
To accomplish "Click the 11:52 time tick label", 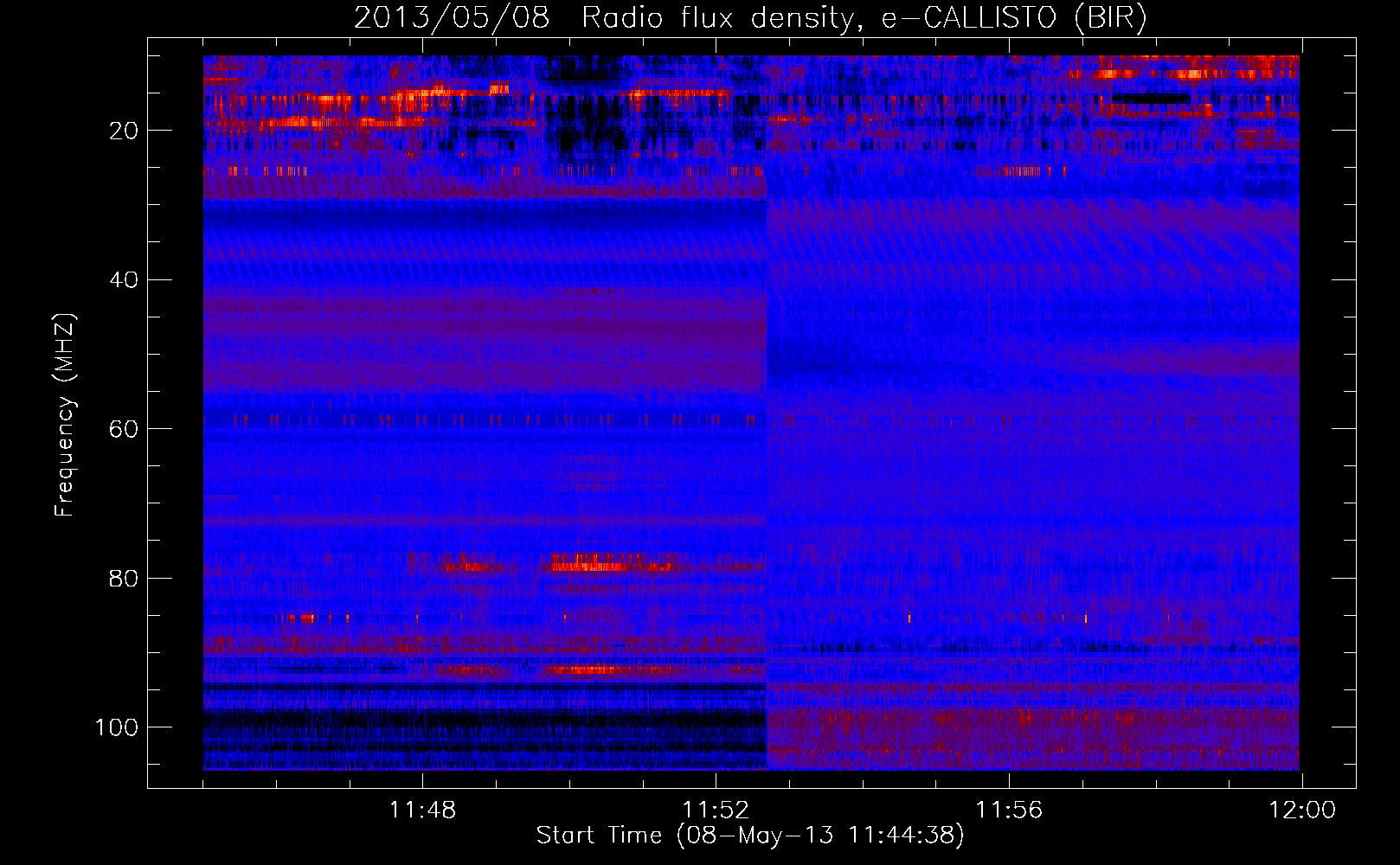I will click(x=716, y=811).
